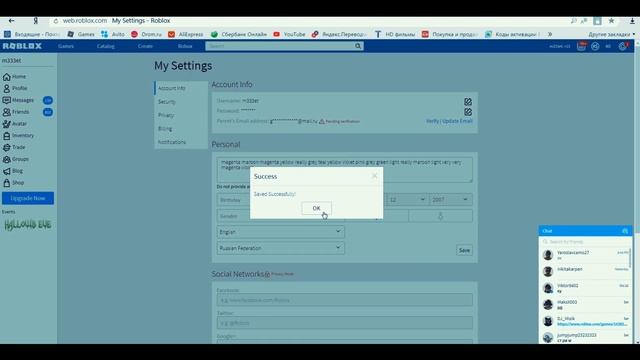Open the Robux balance icon in header

[x=595, y=47]
